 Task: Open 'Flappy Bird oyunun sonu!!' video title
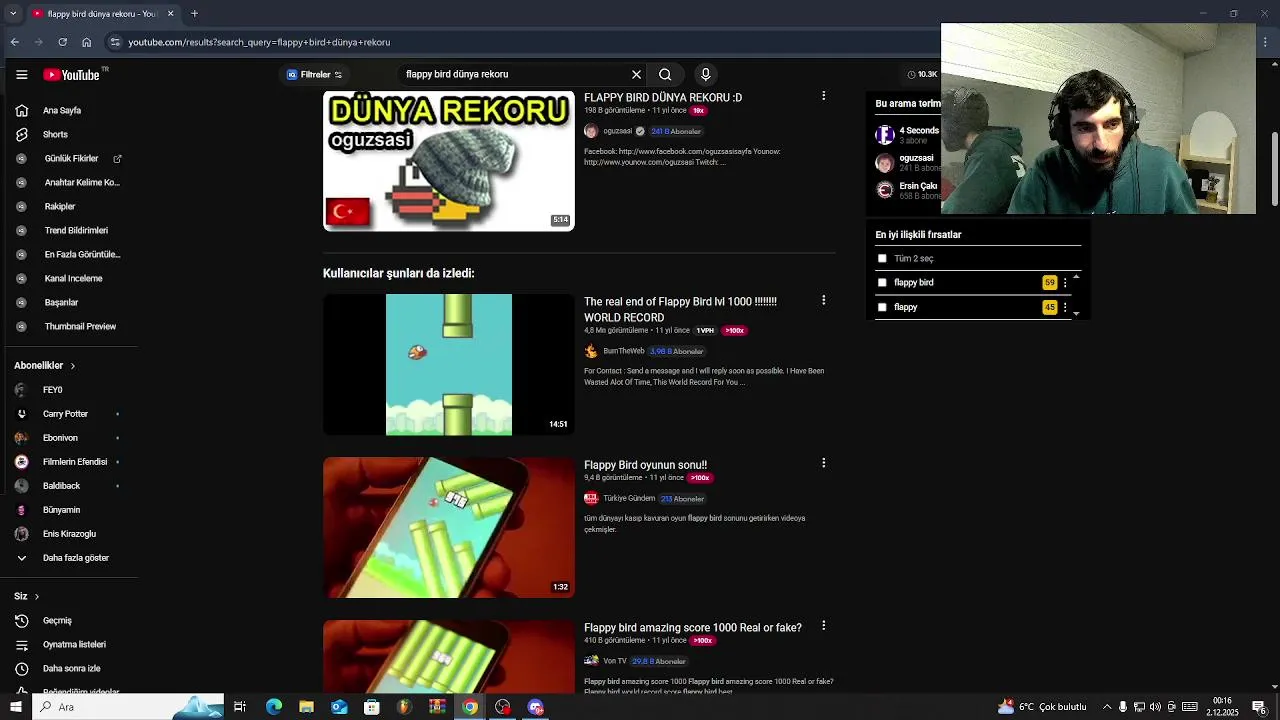(645, 465)
